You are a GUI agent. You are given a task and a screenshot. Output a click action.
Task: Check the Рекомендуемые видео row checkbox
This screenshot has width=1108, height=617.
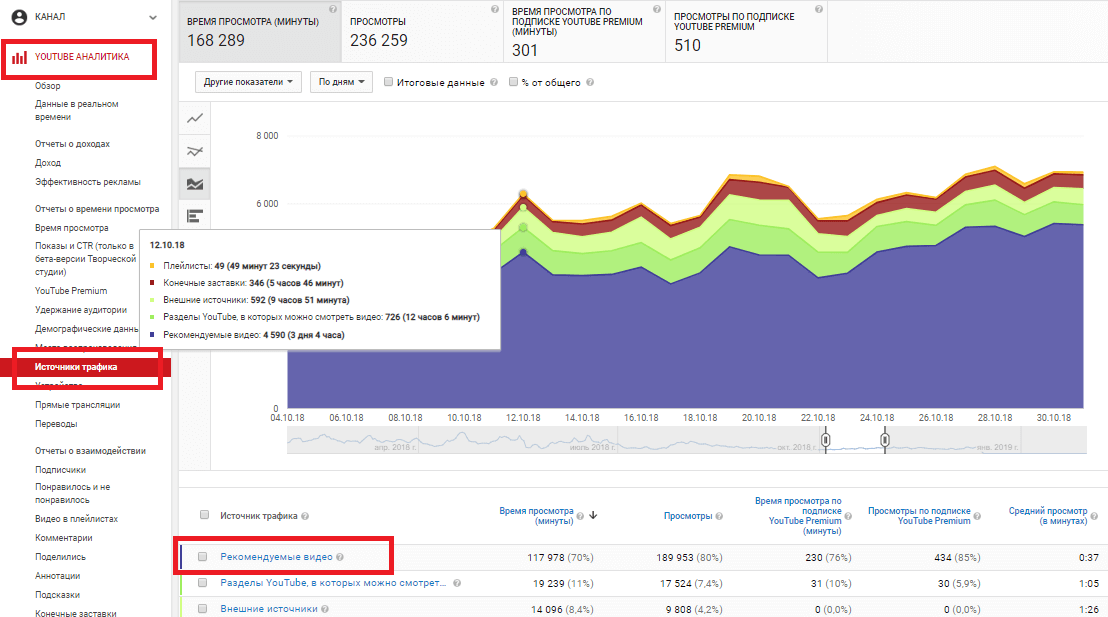(204, 557)
